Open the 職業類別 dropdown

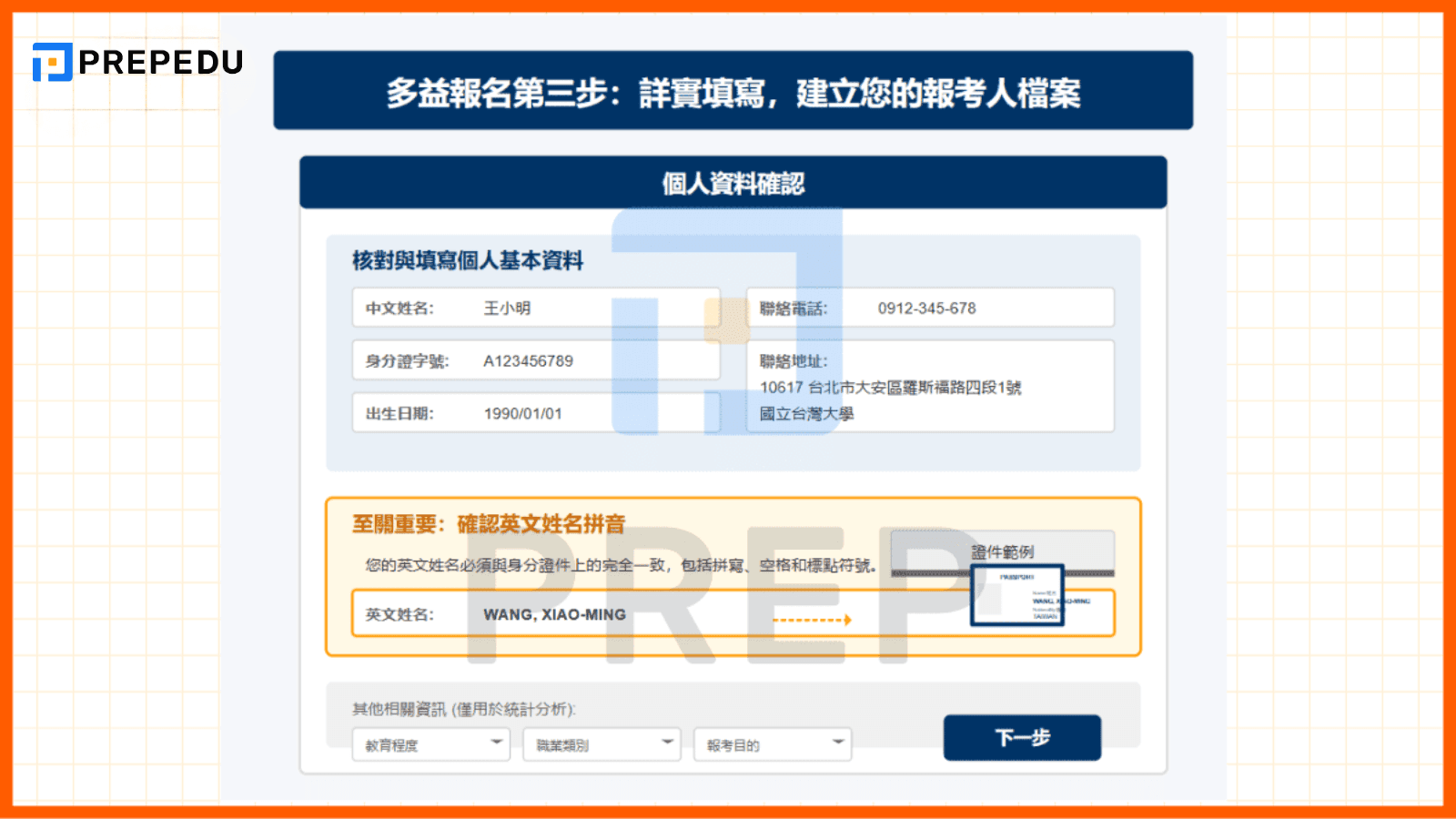[x=601, y=744]
